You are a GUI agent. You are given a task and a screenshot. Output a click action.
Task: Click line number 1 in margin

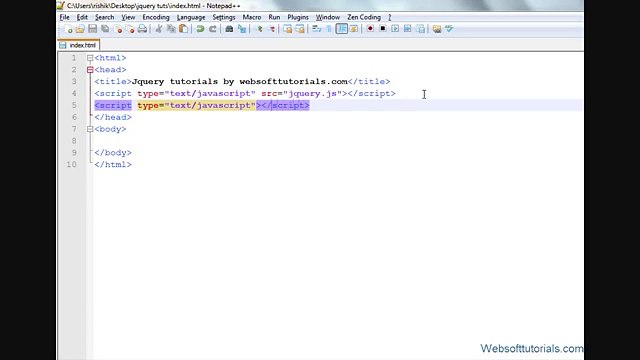click(x=74, y=58)
